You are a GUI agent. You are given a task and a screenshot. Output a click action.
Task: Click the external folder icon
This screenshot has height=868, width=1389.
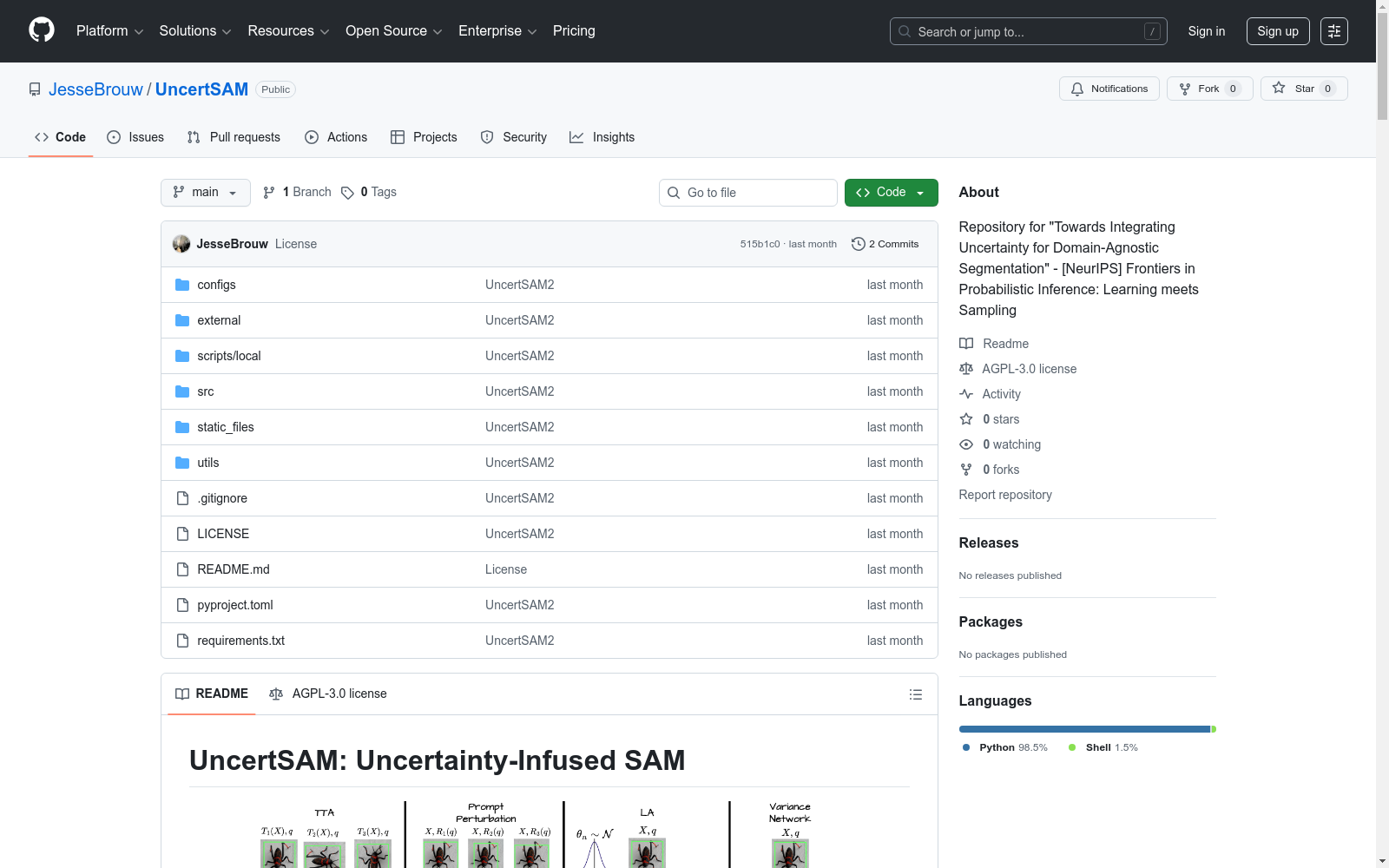pyautogui.click(x=182, y=320)
